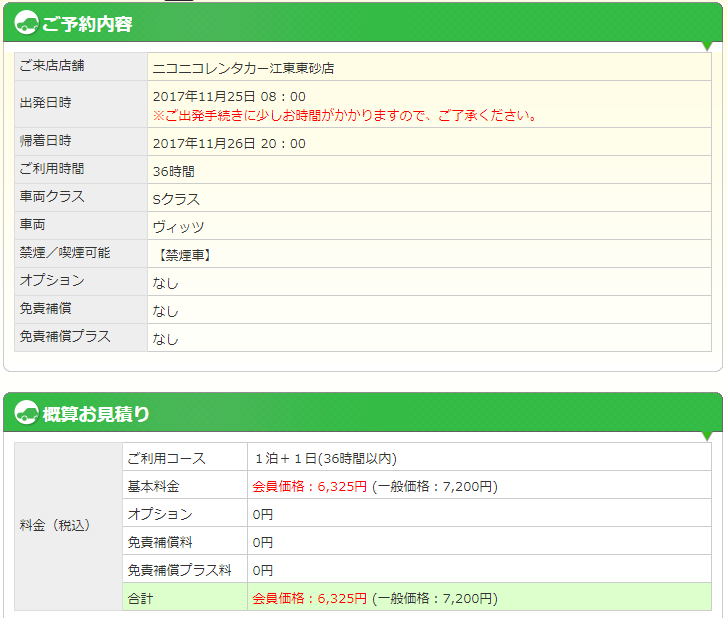Select store name ニコニコレンタカー江東東砂店
Viewport: 727px width, 618px height.
point(243,68)
